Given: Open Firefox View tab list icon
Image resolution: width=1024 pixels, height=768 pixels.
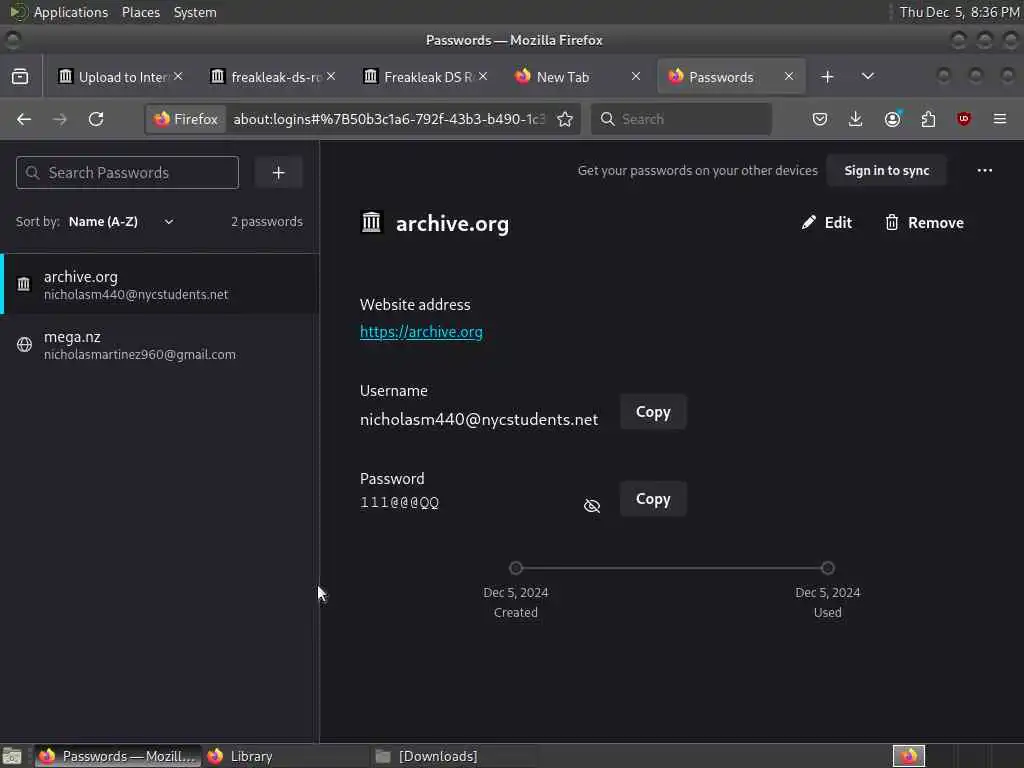Looking at the screenshot, I should (x=20, y=76).
